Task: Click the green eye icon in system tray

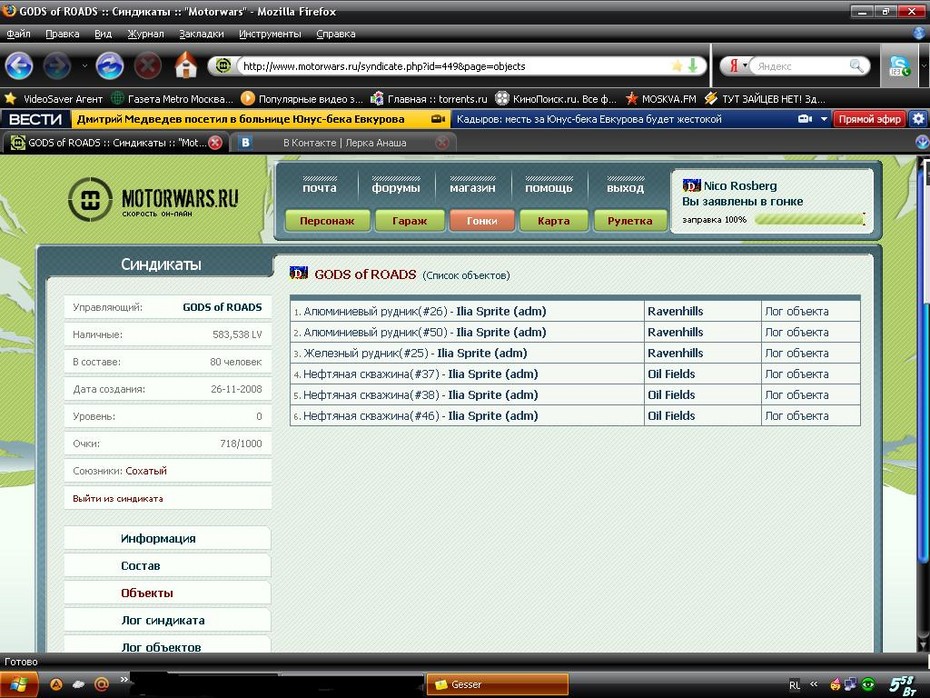Action: click(868, 685)
